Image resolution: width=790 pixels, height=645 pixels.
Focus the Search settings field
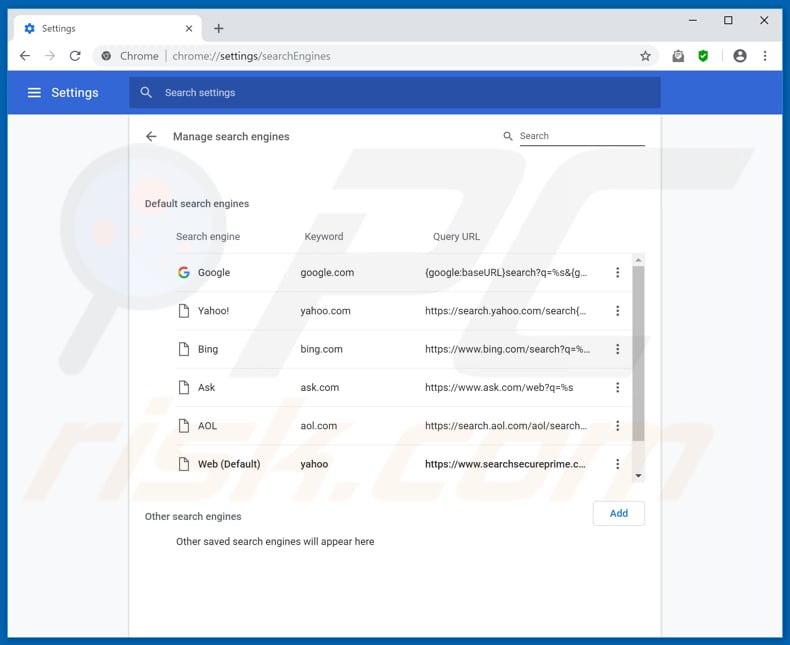coord(394,93)
